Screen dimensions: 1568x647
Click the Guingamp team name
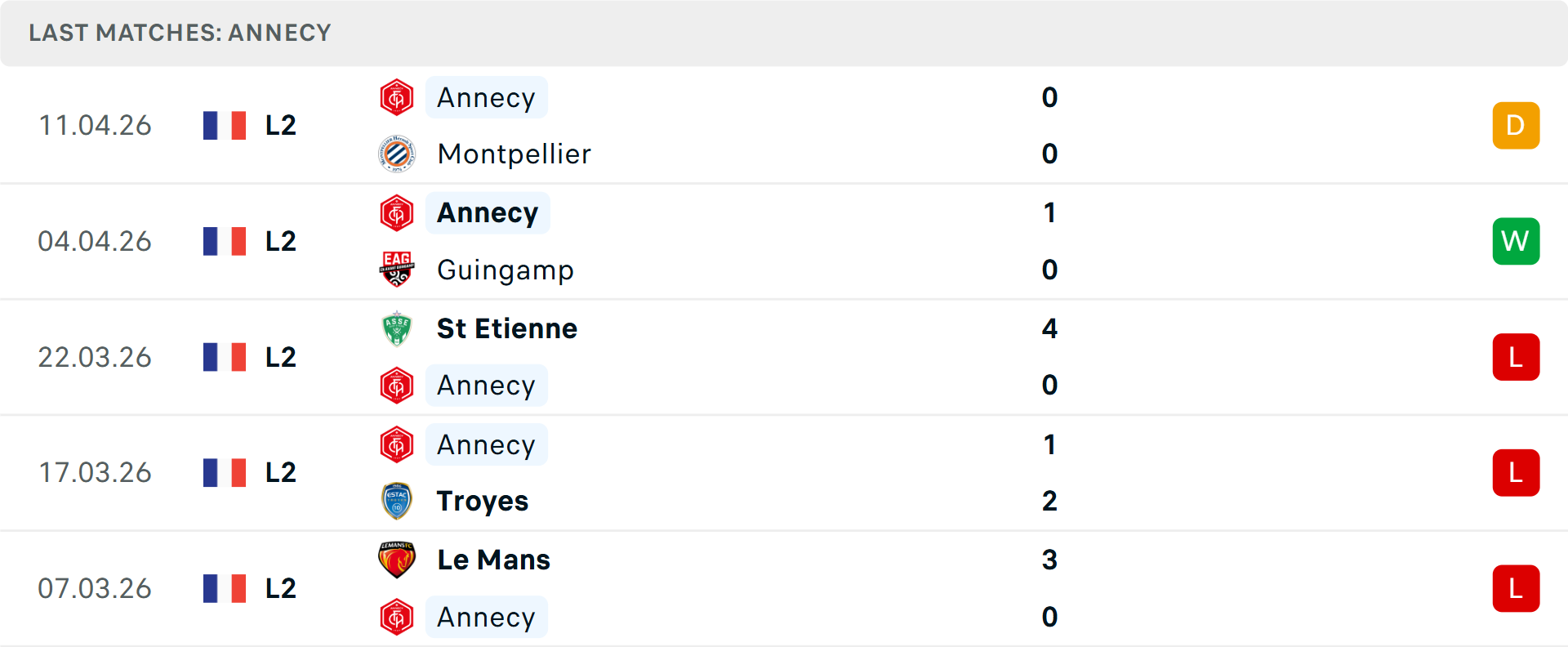coord(505,270)
